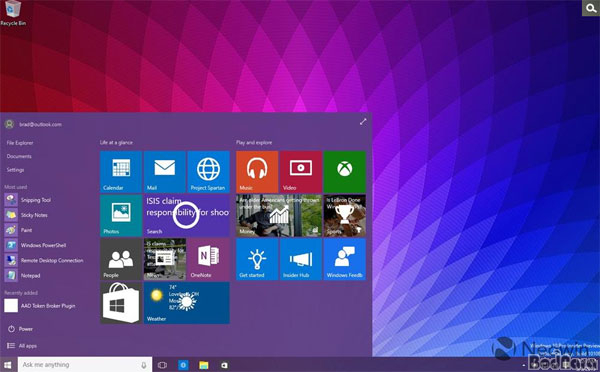600x372 pixels.
Task: Open the green Xbox tile
Action: (345, 171)
